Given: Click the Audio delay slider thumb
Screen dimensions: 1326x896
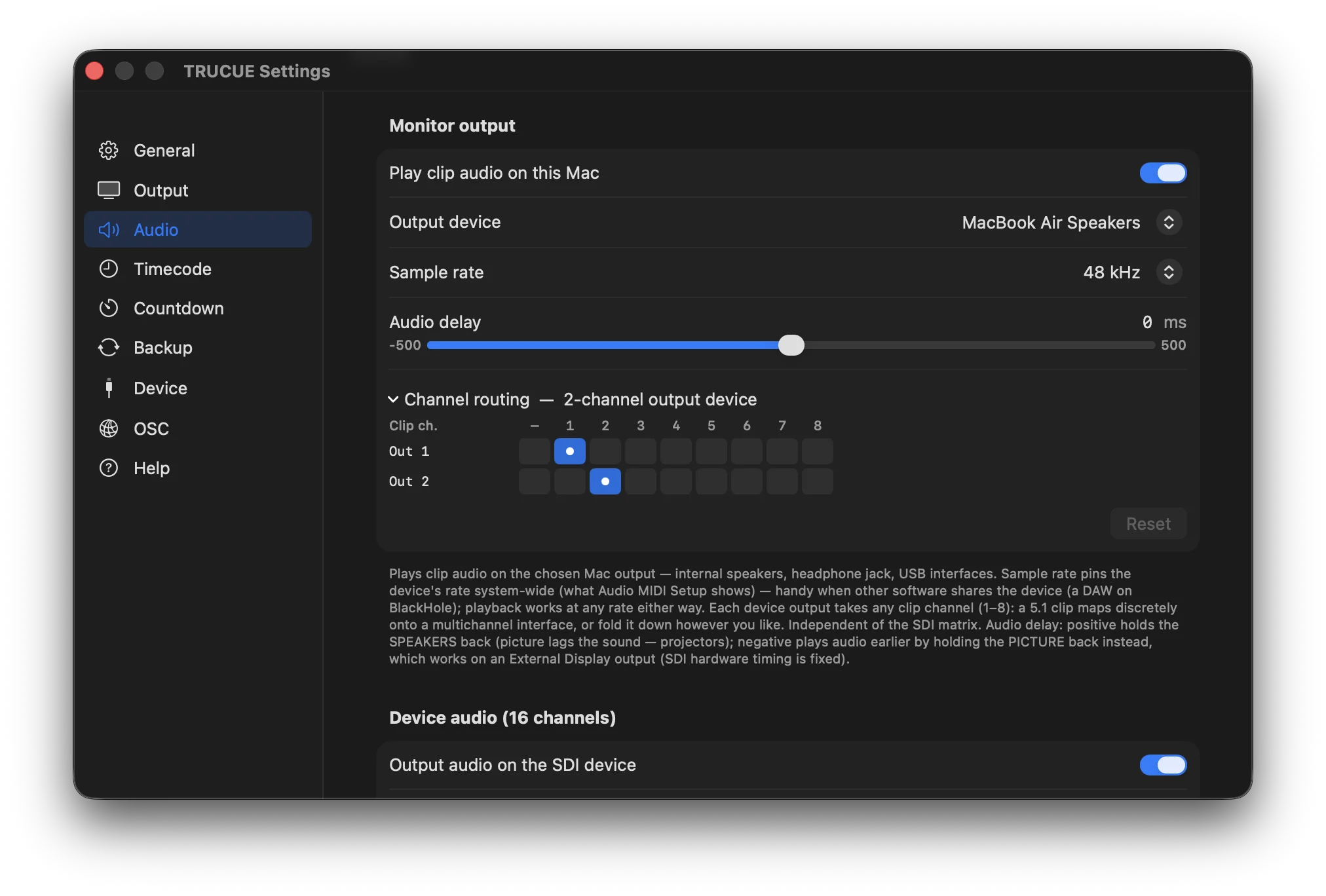Looking at the screenshot, I should [x=791, y=345].
